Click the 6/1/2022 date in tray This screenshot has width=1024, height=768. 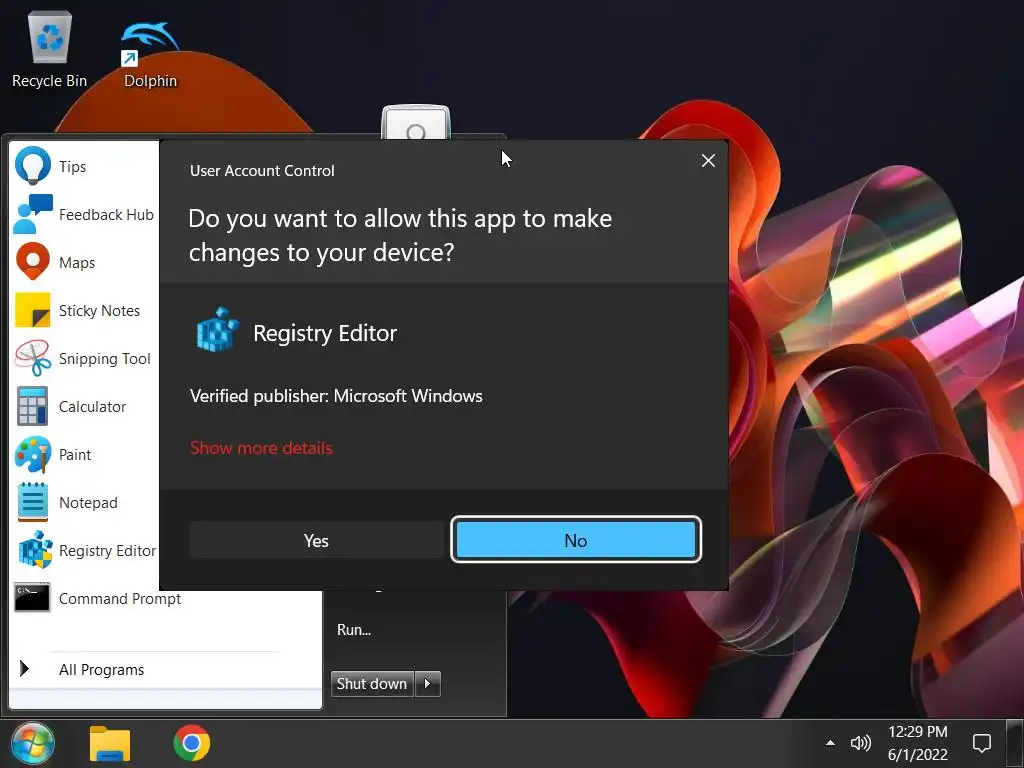(x=918, y=755)
